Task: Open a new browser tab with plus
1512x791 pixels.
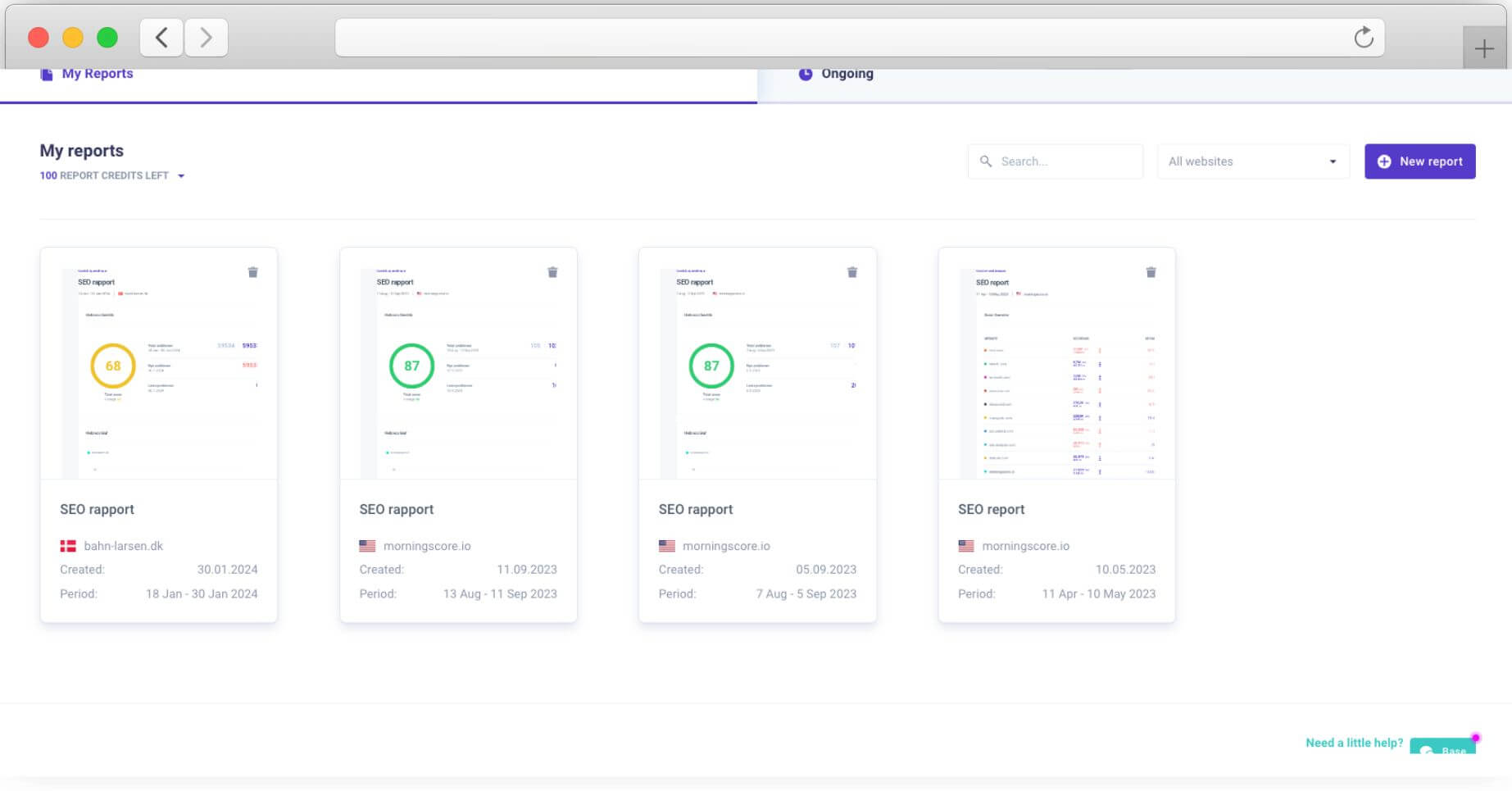Action: pos(1483,48)
